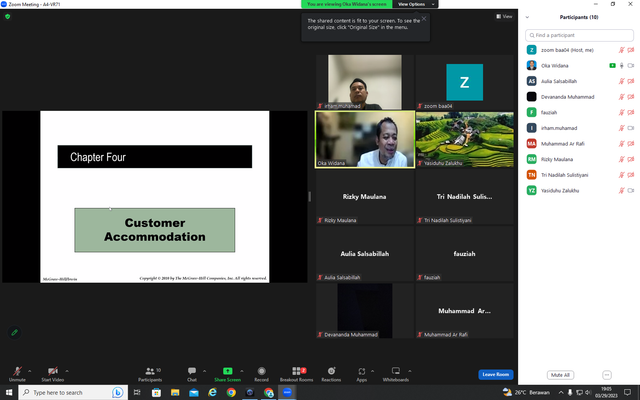The width and height of the screenshot is (640, 400).
Task: Open File Explorer from taskbar
Action: (175, 392)
